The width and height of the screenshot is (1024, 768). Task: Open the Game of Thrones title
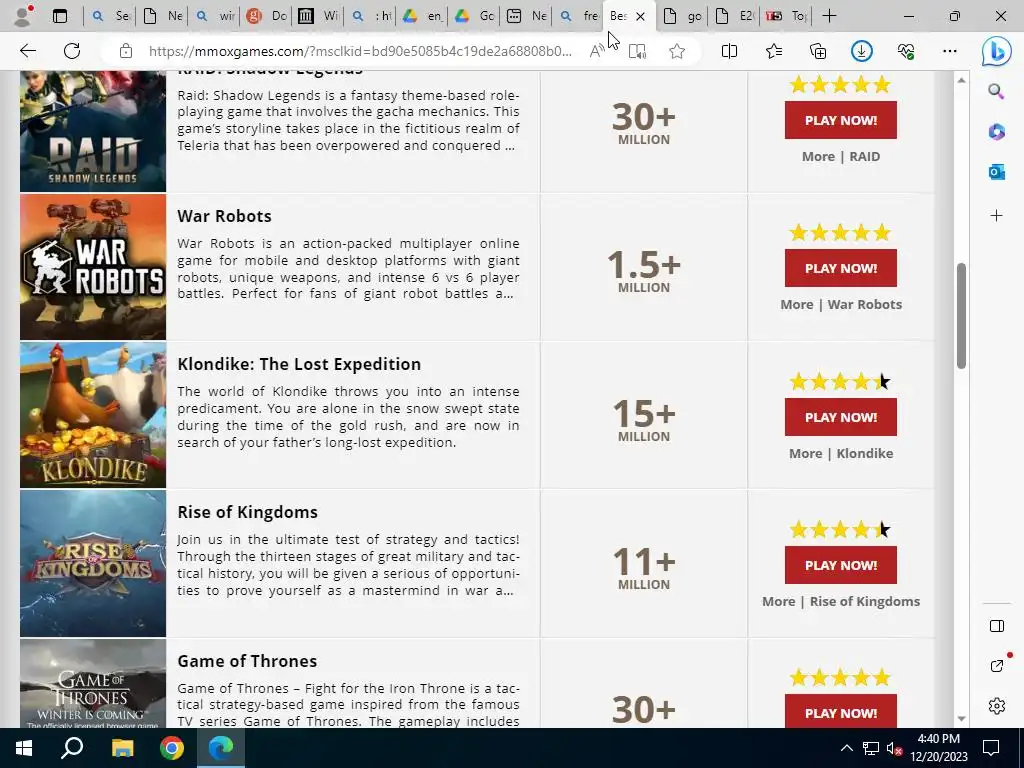tap(247, 661)
